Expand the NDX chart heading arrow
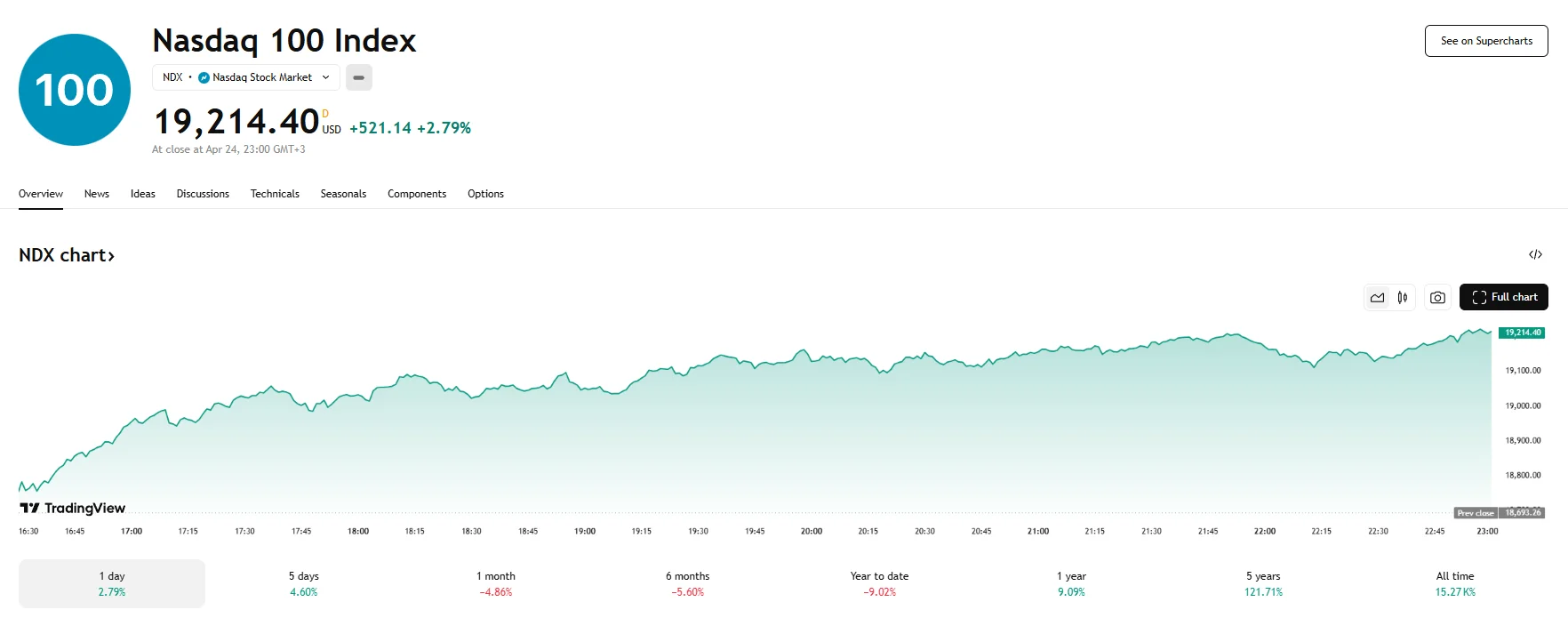 112,255
